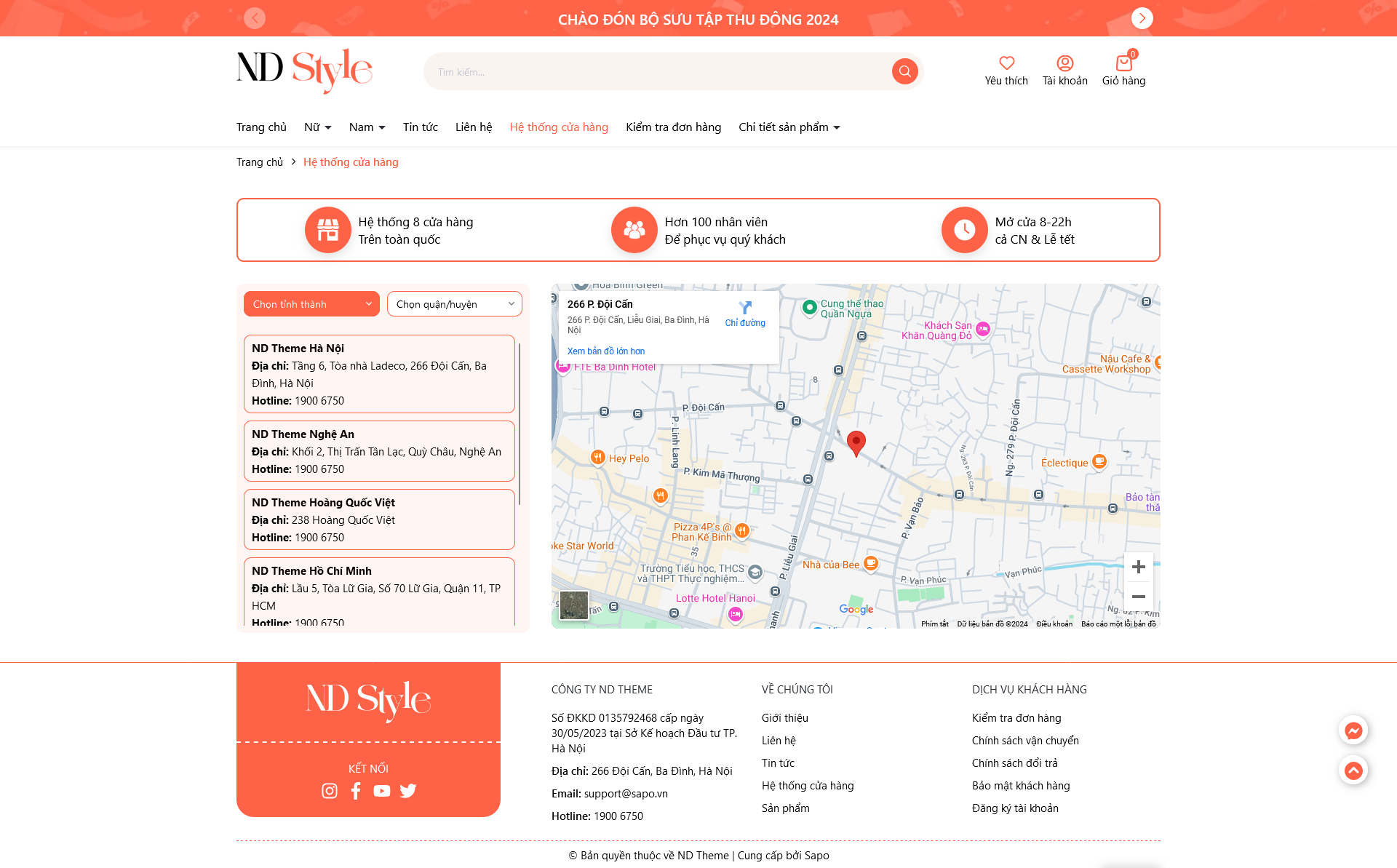Viewport: 1397px width, 868px height.
Task: Click the Lotte Hotel Hanoi map marker
Action: pos(736,615)
